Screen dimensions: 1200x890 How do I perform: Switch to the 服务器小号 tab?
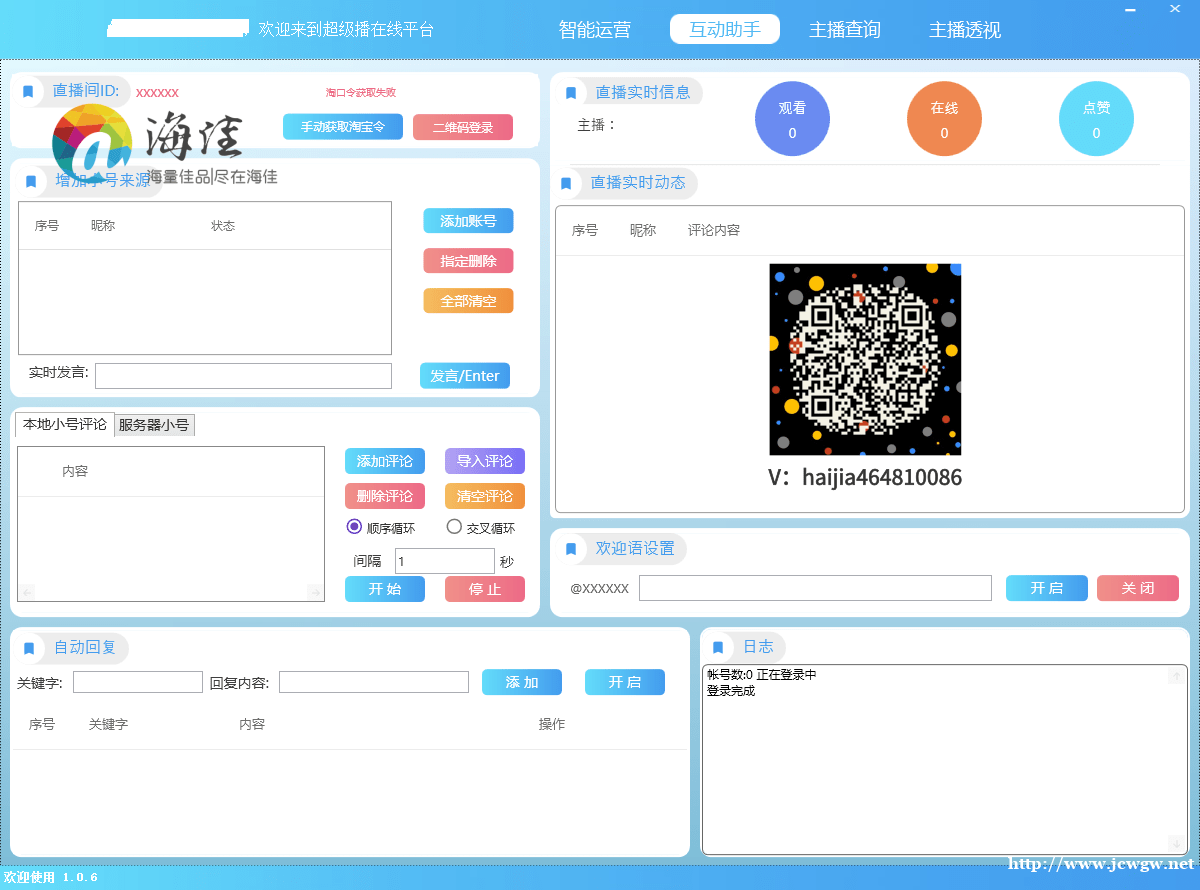click(x=154, y=425)
